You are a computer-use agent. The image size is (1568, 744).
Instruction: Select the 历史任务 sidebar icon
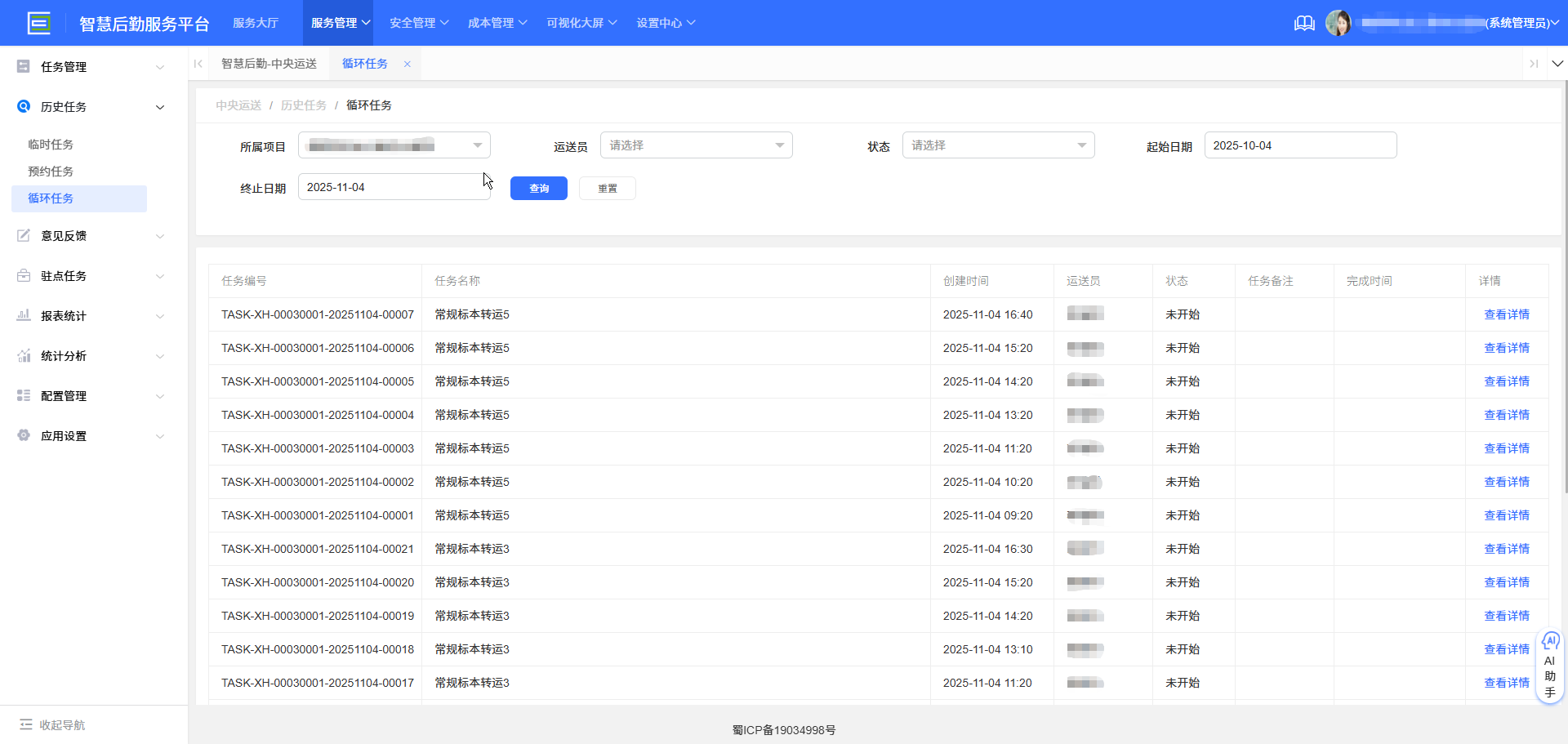pos(23,106)
